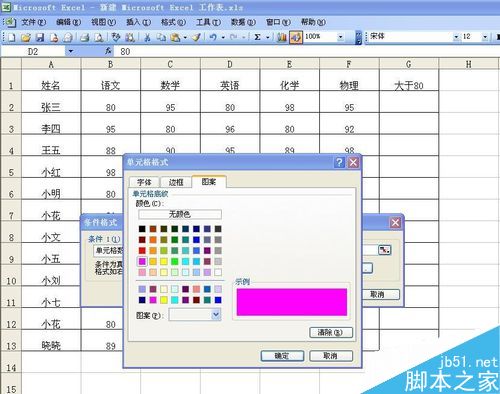Pick the black swatch in the palette's first row
500x394 pixels.
coord(142,229)
